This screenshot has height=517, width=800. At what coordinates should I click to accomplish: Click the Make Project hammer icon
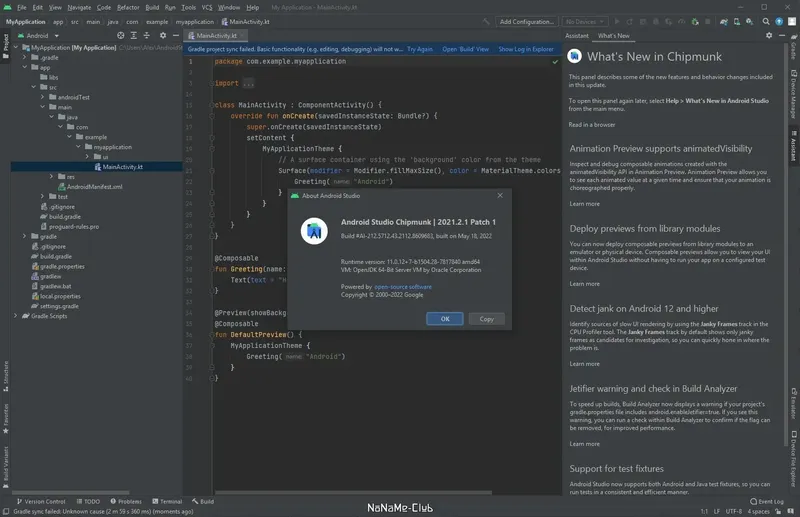pyautogui.click(x=486, y=22)
